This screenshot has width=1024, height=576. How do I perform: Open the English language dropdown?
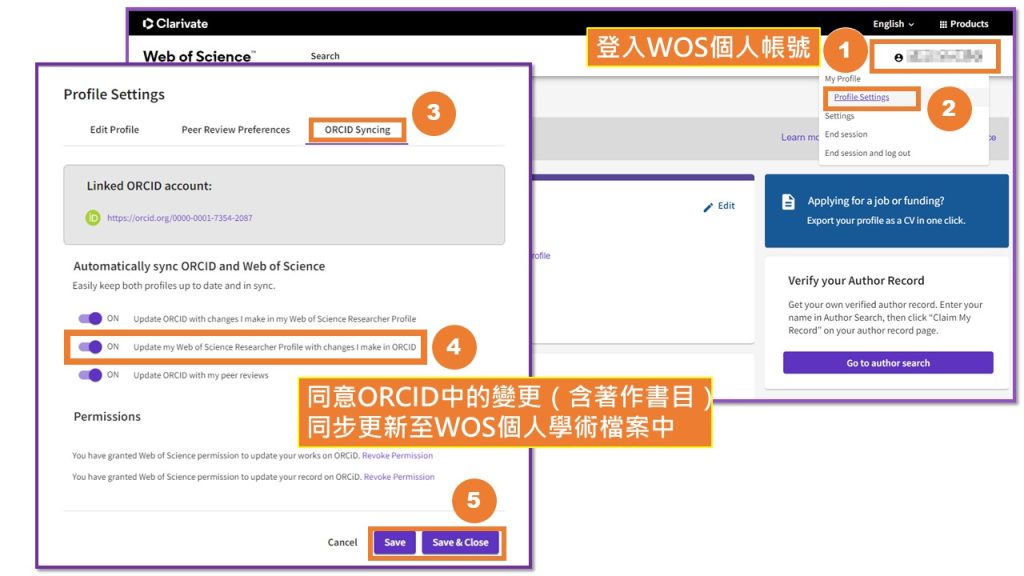click(893, 24)
